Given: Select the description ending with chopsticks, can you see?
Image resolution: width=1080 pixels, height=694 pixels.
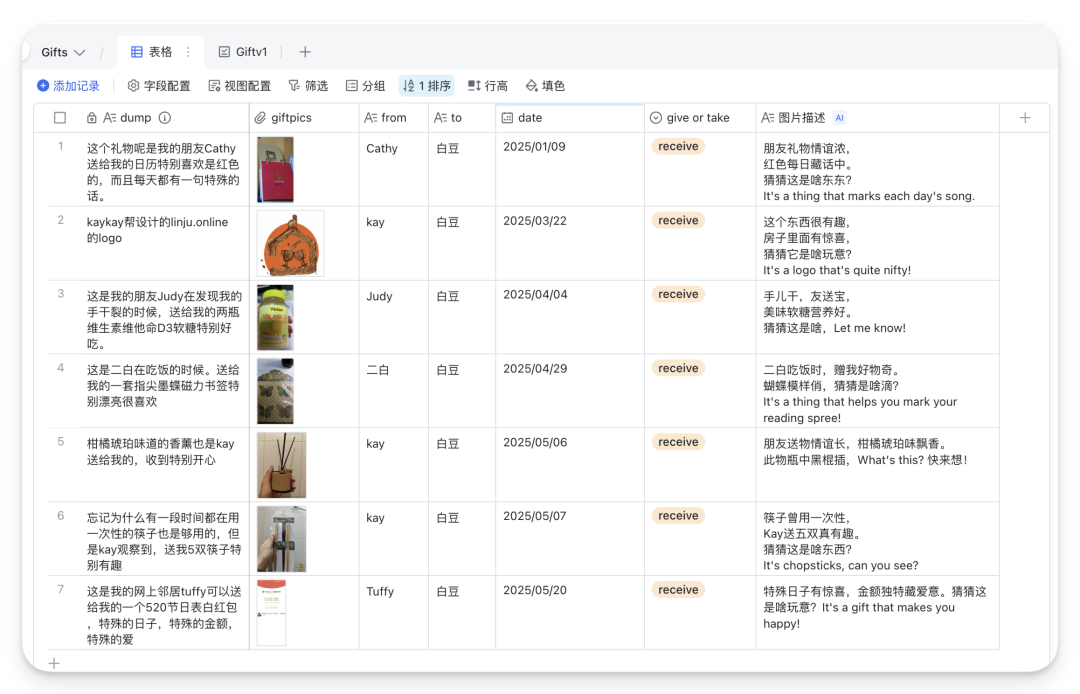Looking at the screenshot, I should (x=877, y=539).
